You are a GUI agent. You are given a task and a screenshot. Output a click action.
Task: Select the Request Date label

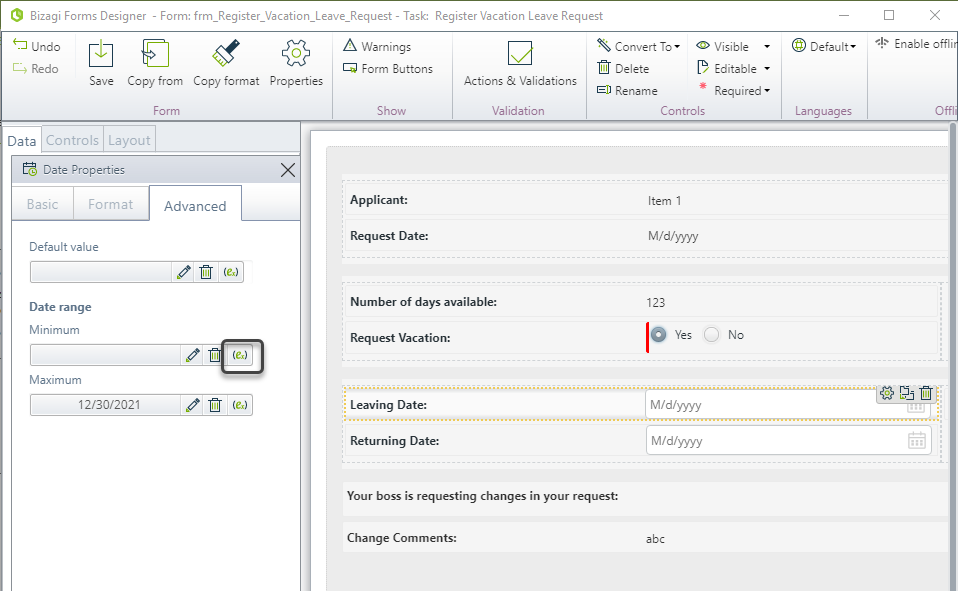(x=389, y=236)
